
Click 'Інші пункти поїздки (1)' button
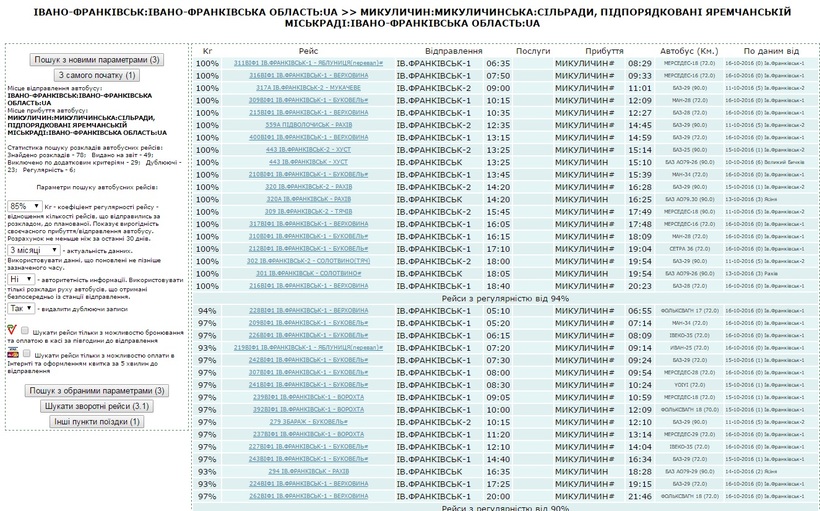point(97,422)
